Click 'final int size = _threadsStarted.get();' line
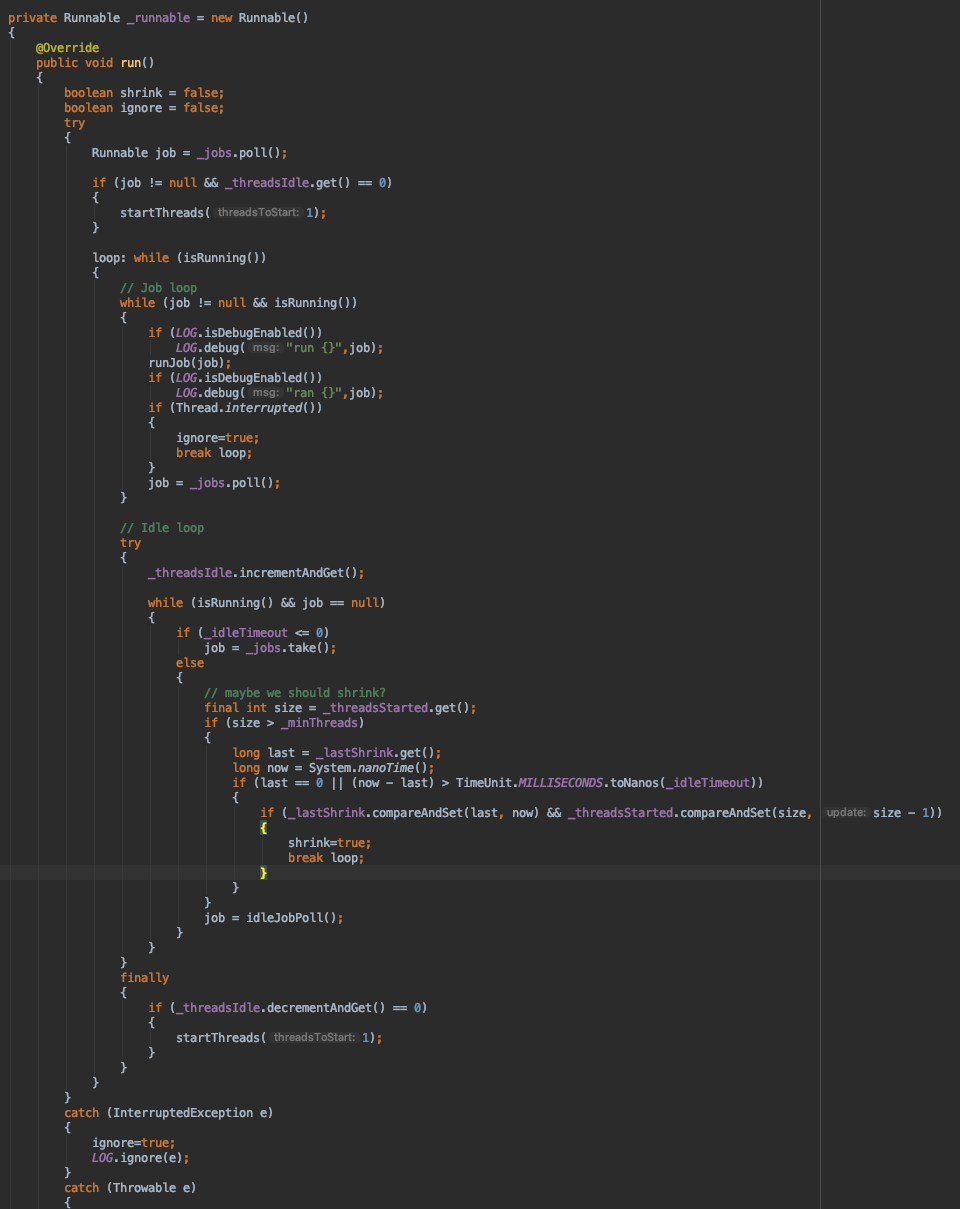 pyautogui.click(x=340, y=708)
